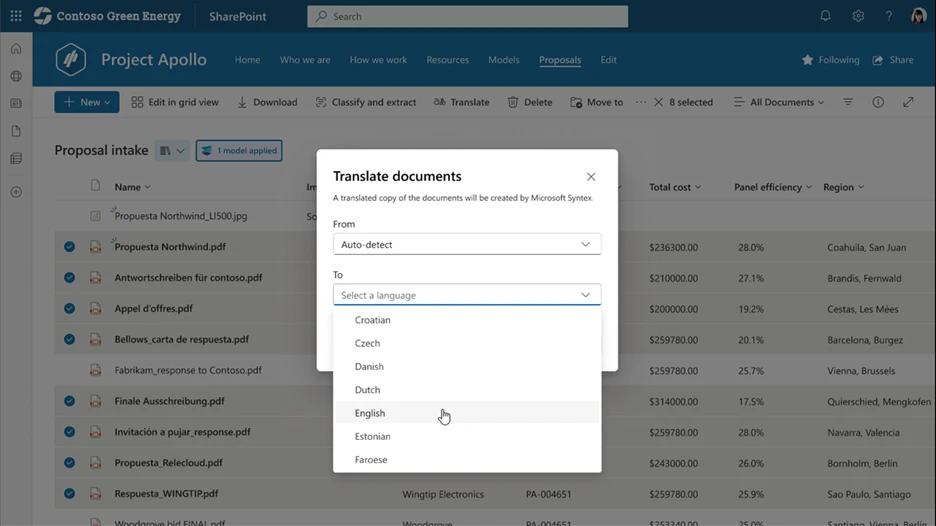This screenshot has width=936, height=526.
Task: Choose Czech from language list
Action: point(467,343)
